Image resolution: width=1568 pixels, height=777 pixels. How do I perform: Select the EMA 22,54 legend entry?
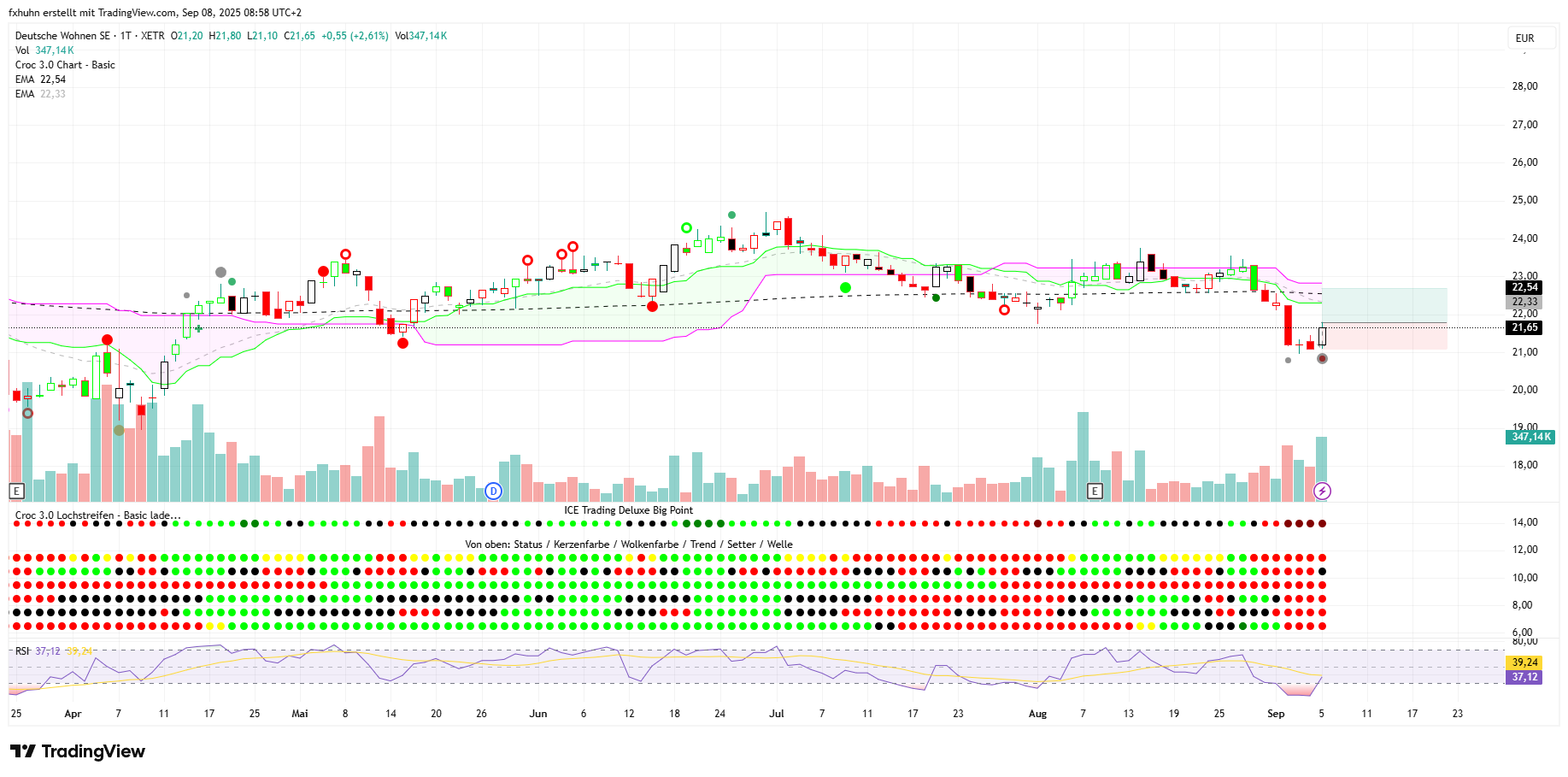click(x=40, y=79)
